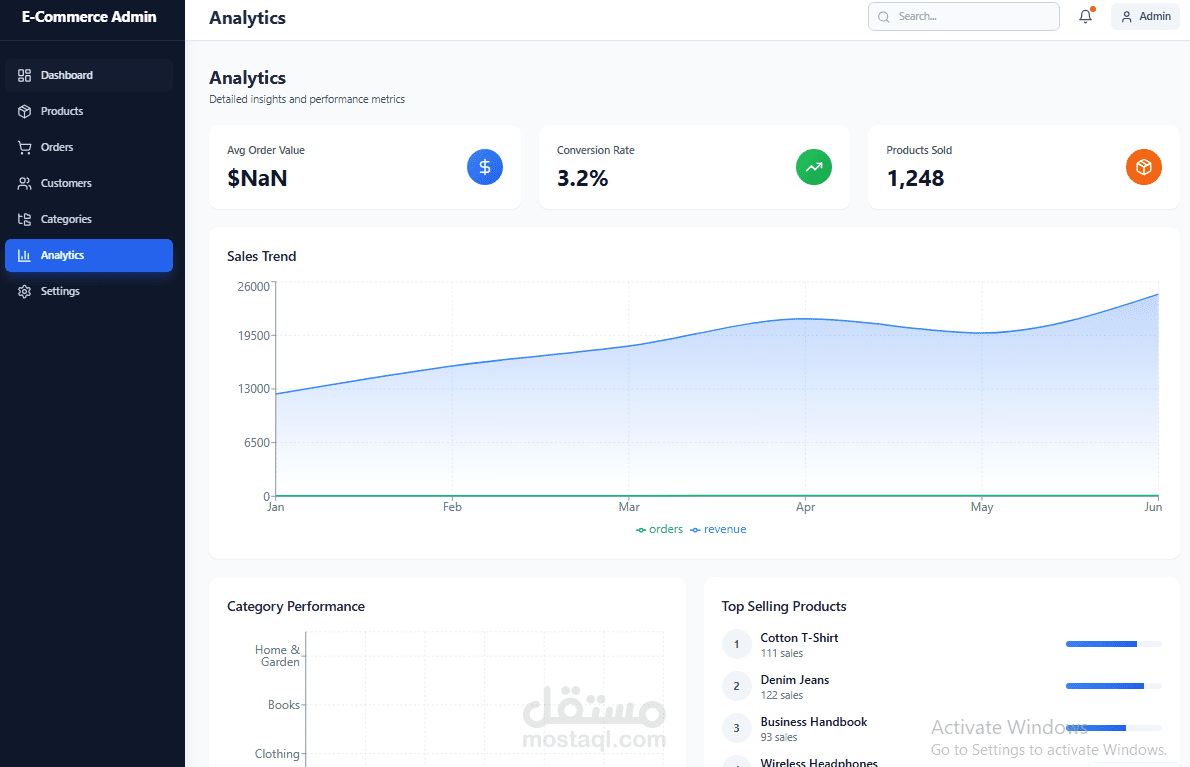
Task: Click the Orders shopping cart icon
Action: coord(24,147)
